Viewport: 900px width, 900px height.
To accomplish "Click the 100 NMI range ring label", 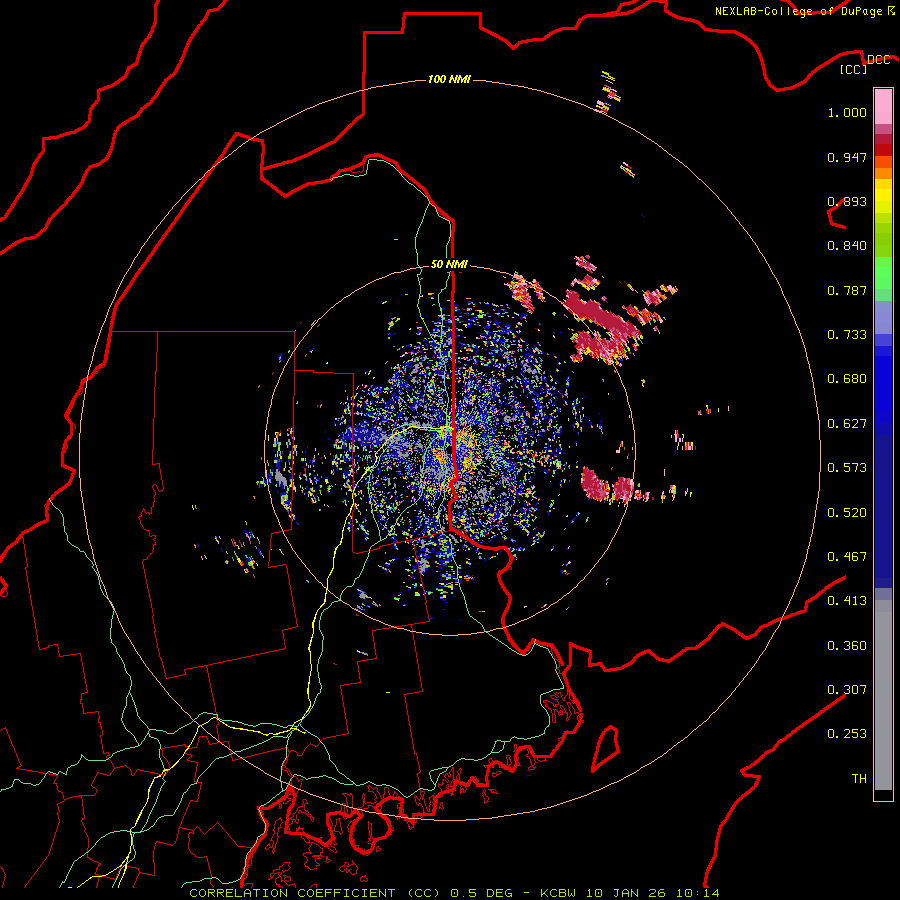I will point(449,79).
